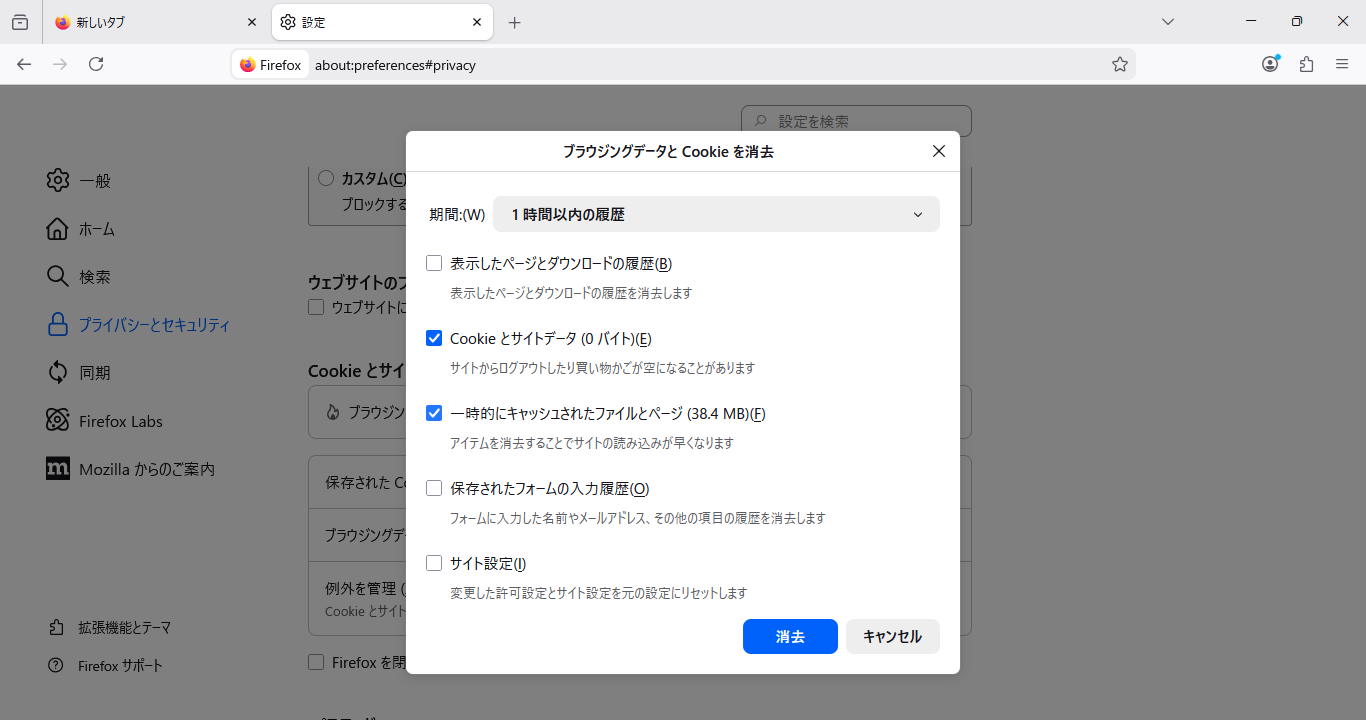
Task: Click the new tab plus icon
Action: click(x=515, y=22)
